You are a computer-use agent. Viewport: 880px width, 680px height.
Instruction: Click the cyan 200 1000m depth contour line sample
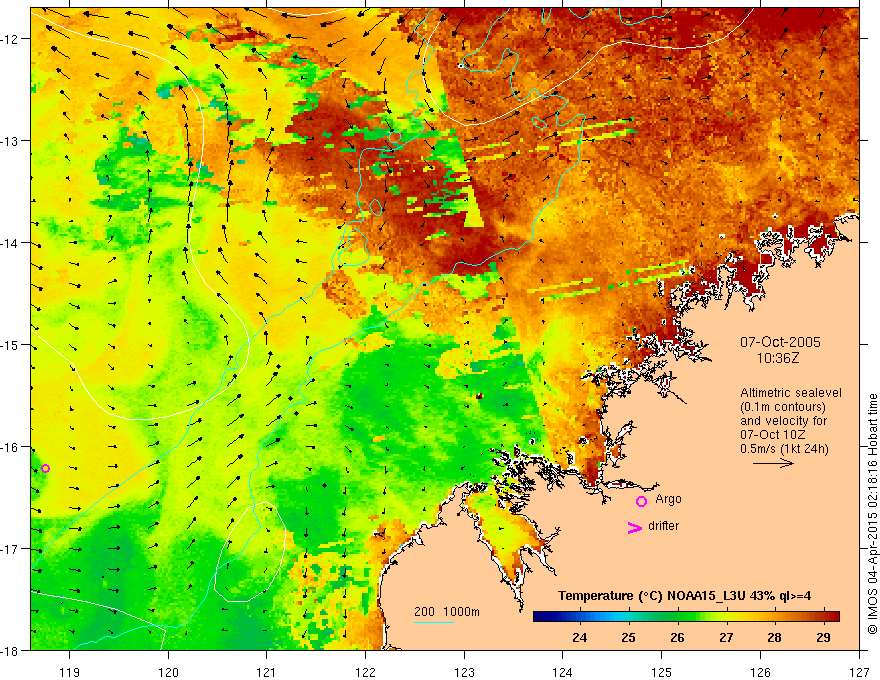pyautogui.click(x=434, y=622)
